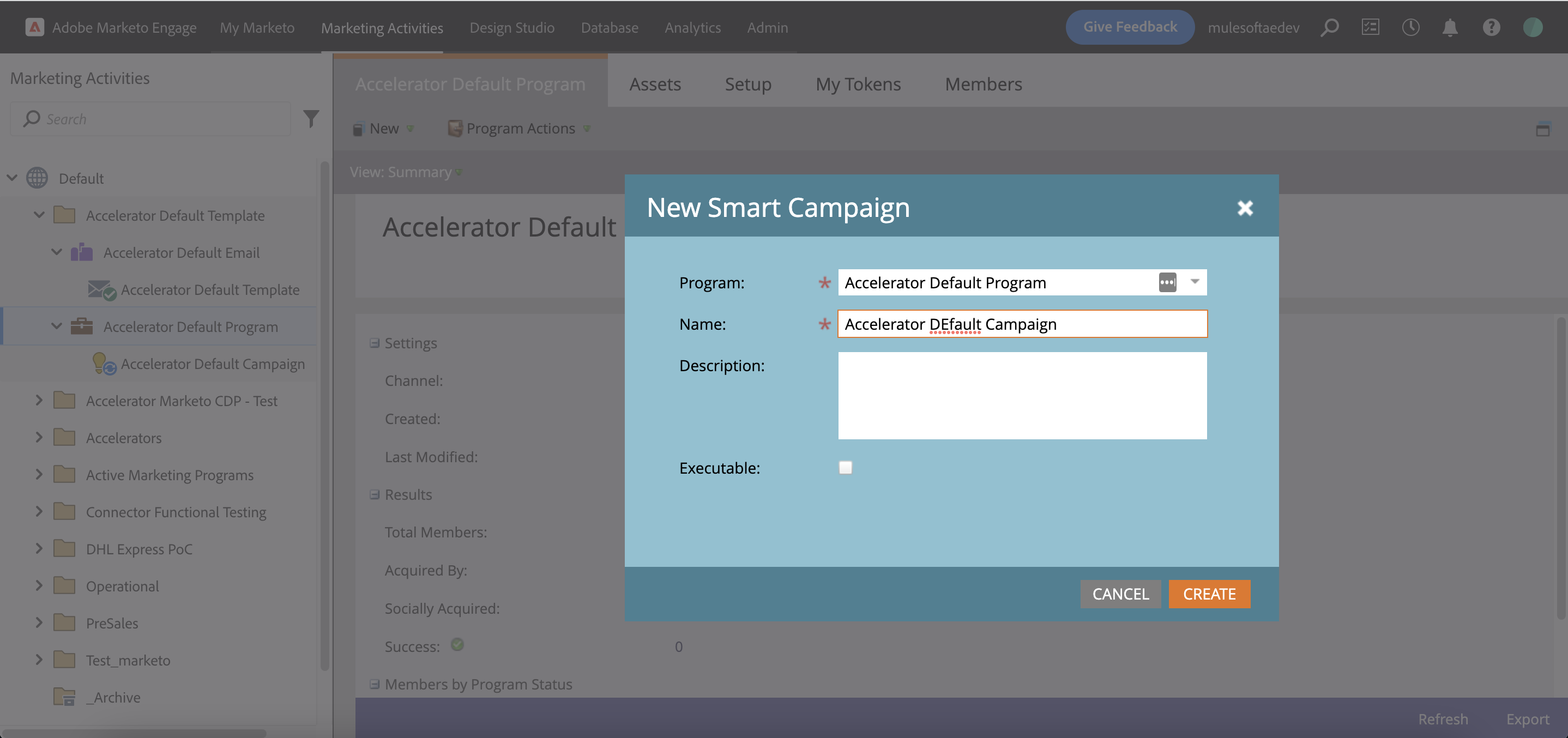Collapse the Settings section
The height and width of the screenshot is (738, 1568).
point(375,343)
